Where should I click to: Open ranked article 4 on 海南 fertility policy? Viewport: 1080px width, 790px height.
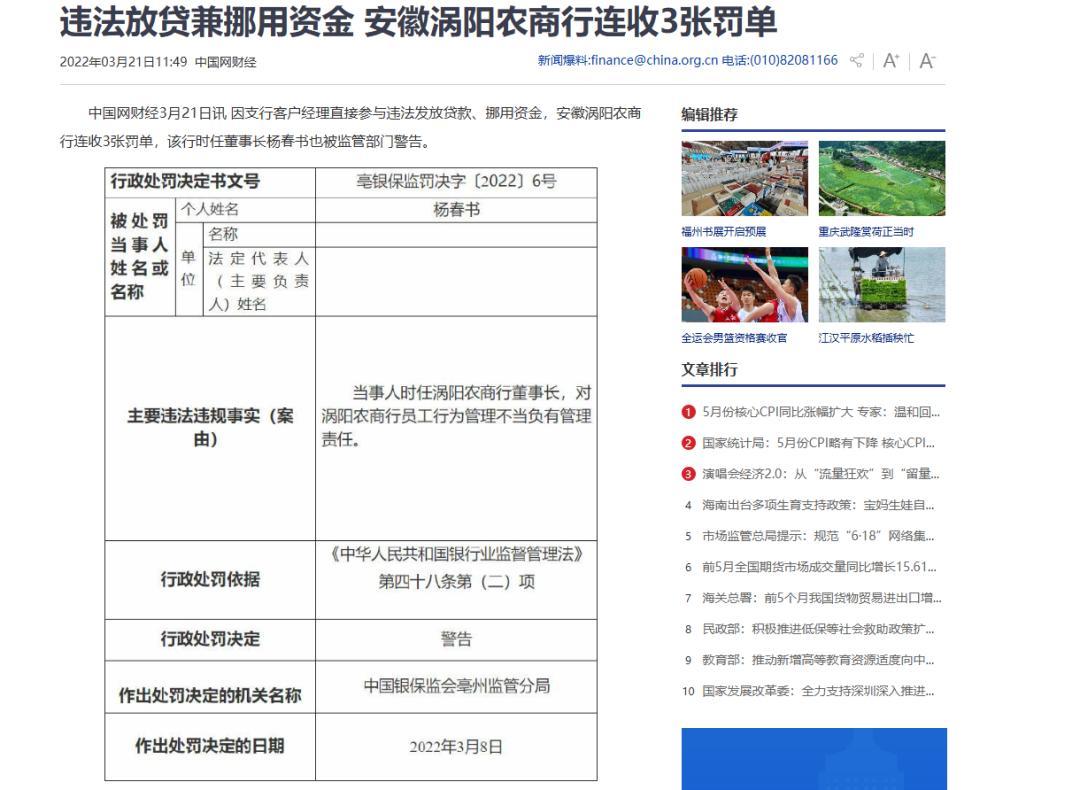click(818, 505)
